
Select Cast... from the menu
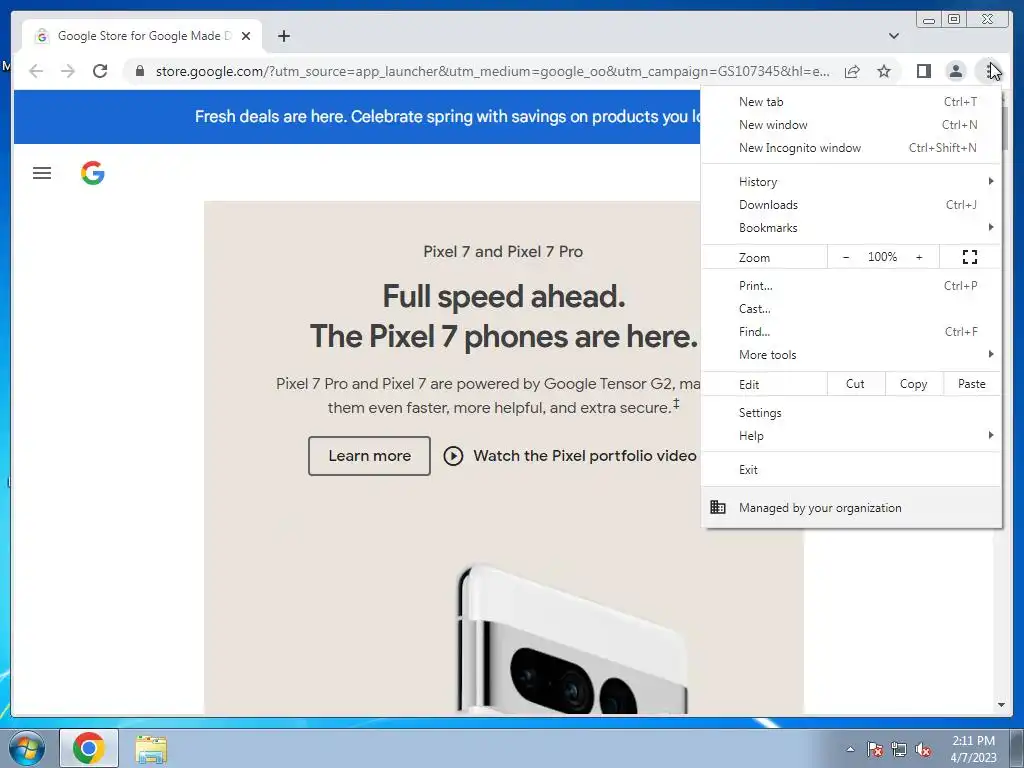tap(851, 309)
